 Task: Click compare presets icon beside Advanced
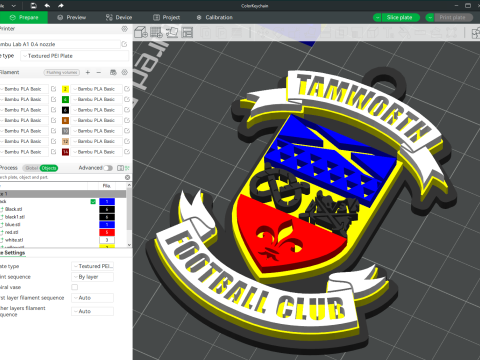point(120,168)
